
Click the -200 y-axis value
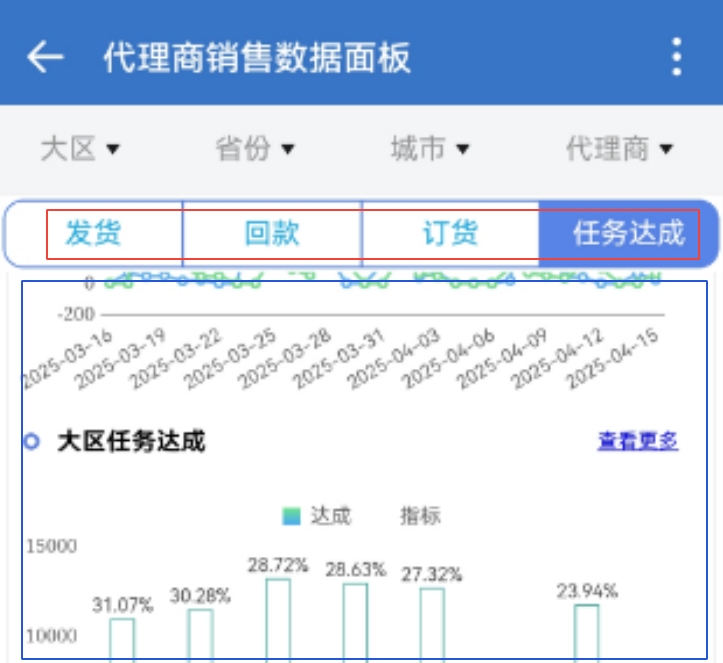(76, 314)
